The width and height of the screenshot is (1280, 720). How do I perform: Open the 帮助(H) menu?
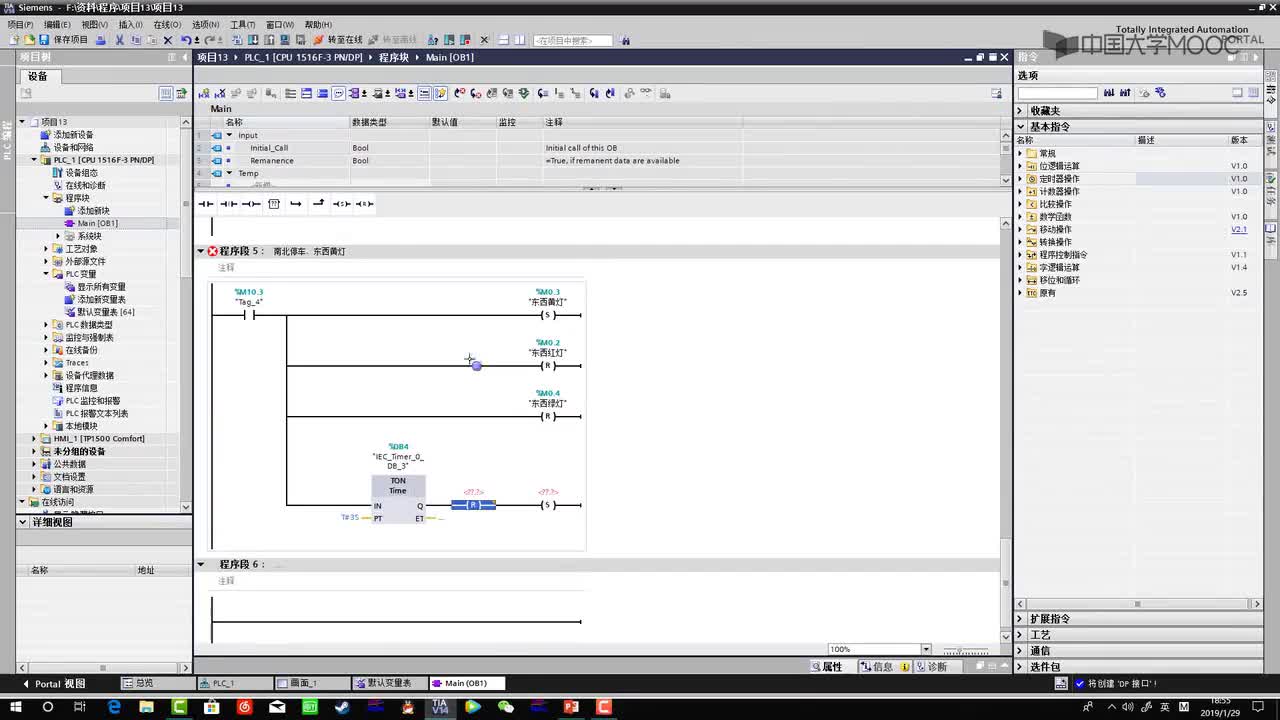(x=318, y=25)
